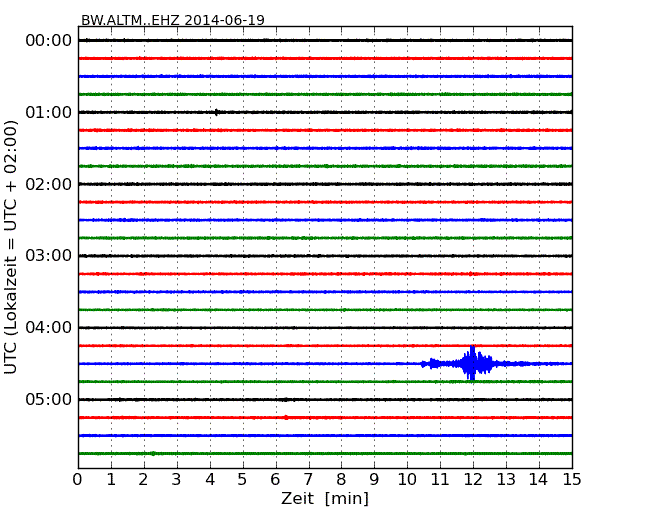Click x-axis tick label 3
This screenshot has height=520, width=650.
pos(177,480)
